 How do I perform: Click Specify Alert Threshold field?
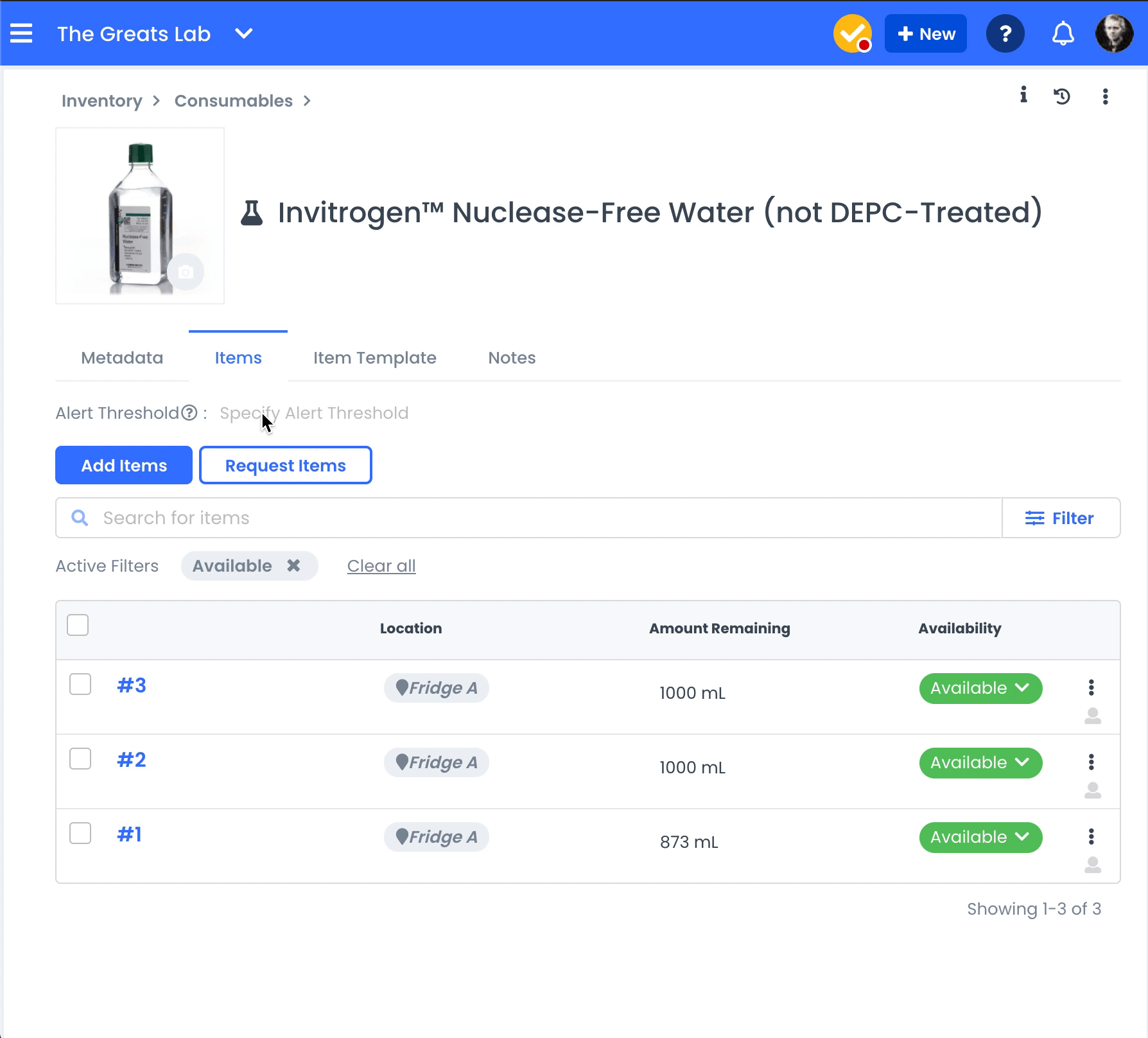pos(314,413)
